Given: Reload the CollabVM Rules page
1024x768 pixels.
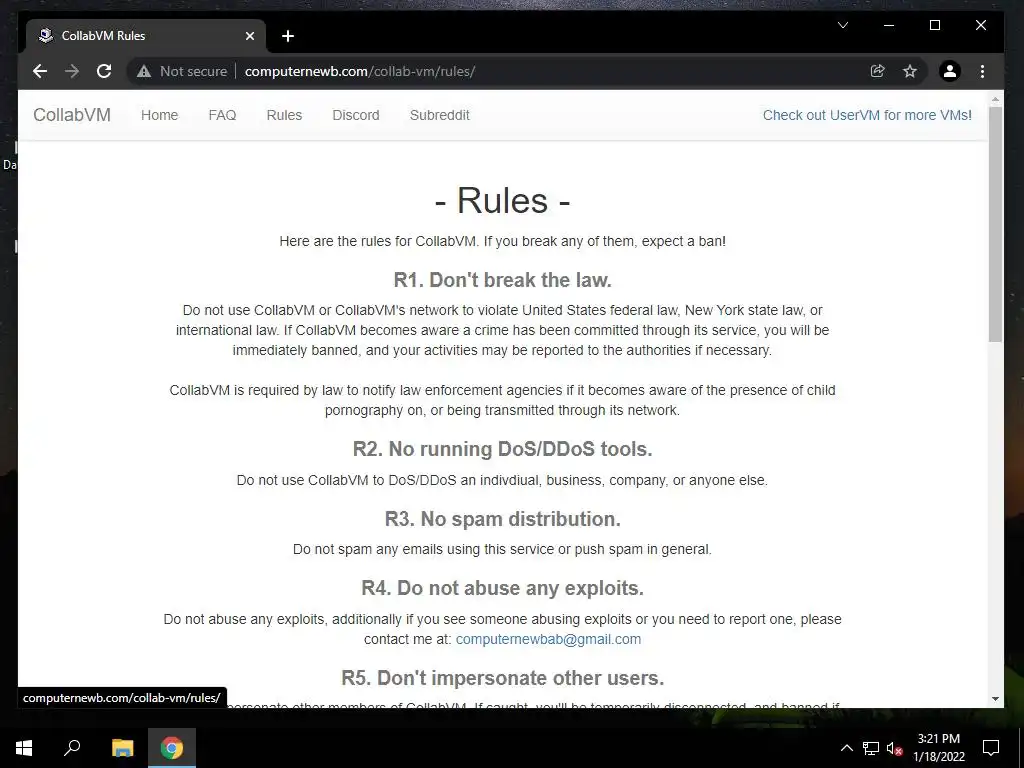Looking at the screenshot, I should pyautogui.click(x=104, y=71).
